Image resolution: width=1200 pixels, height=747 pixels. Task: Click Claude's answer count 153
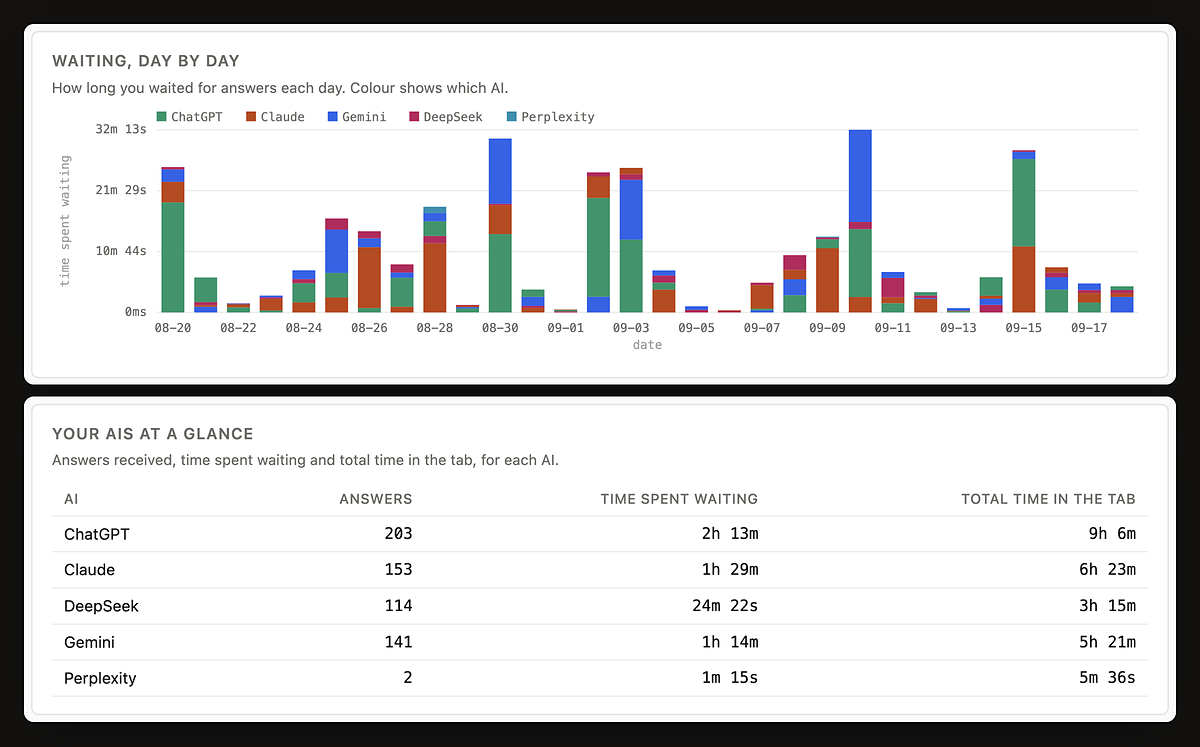(x=398, y=570)
